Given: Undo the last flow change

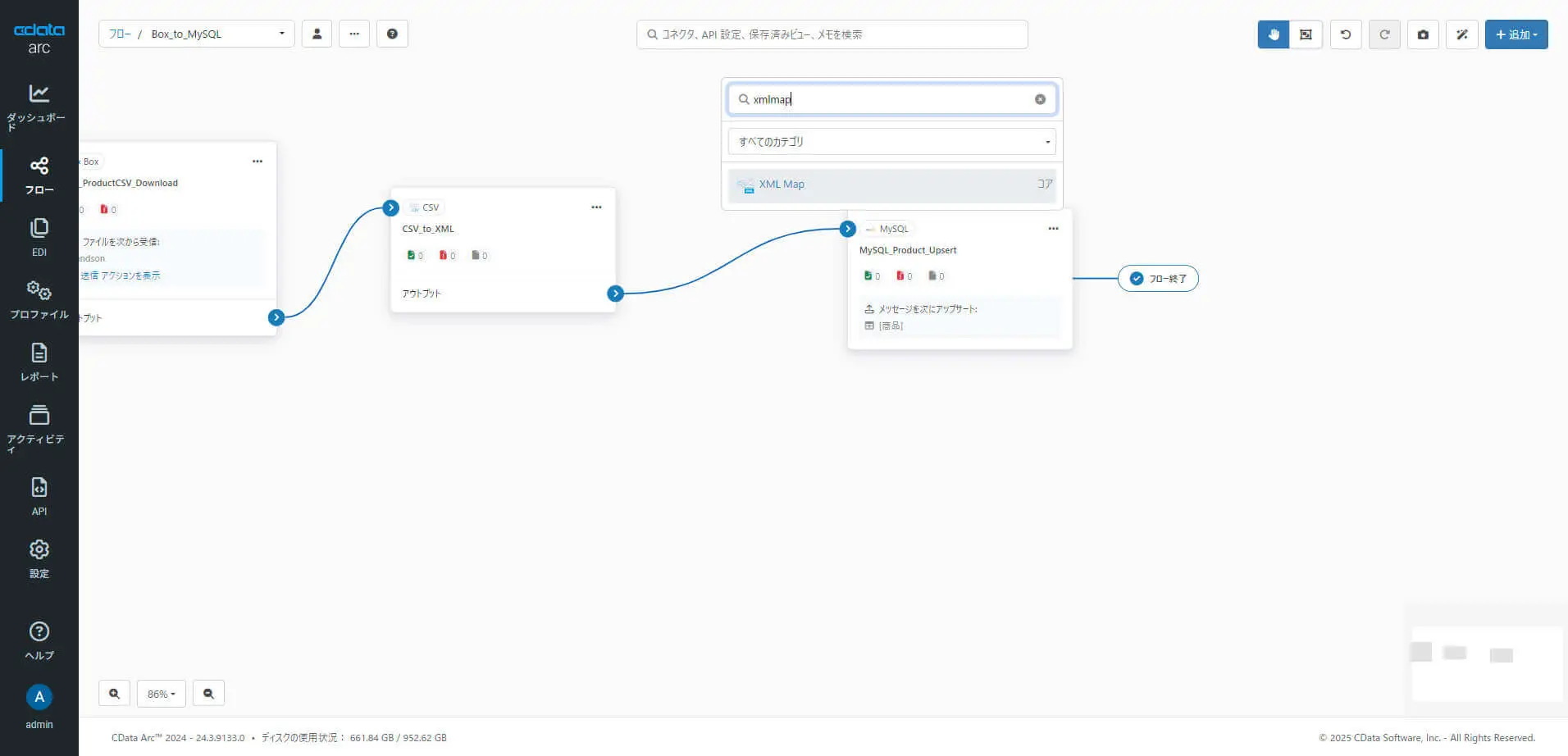Looking at the screenshot, I should 1346,34.
